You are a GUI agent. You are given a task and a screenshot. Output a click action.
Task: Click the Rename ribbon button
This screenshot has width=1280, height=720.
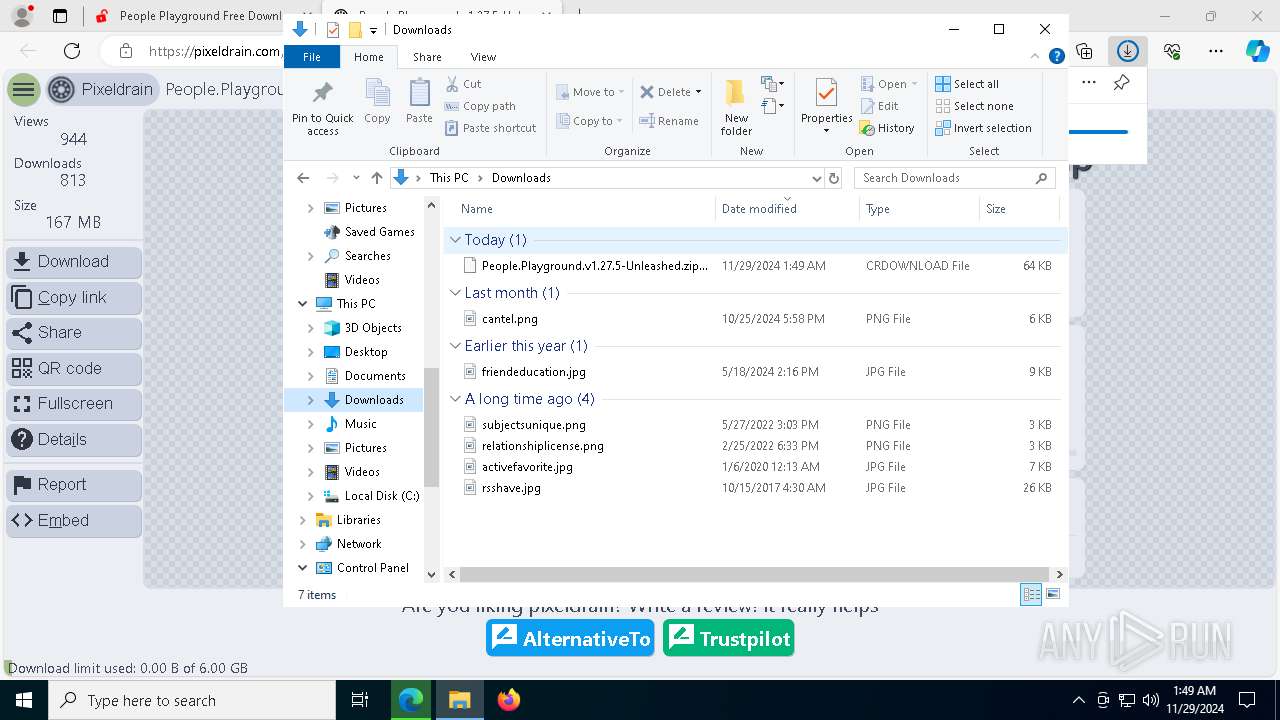click(x=669, y=121)
